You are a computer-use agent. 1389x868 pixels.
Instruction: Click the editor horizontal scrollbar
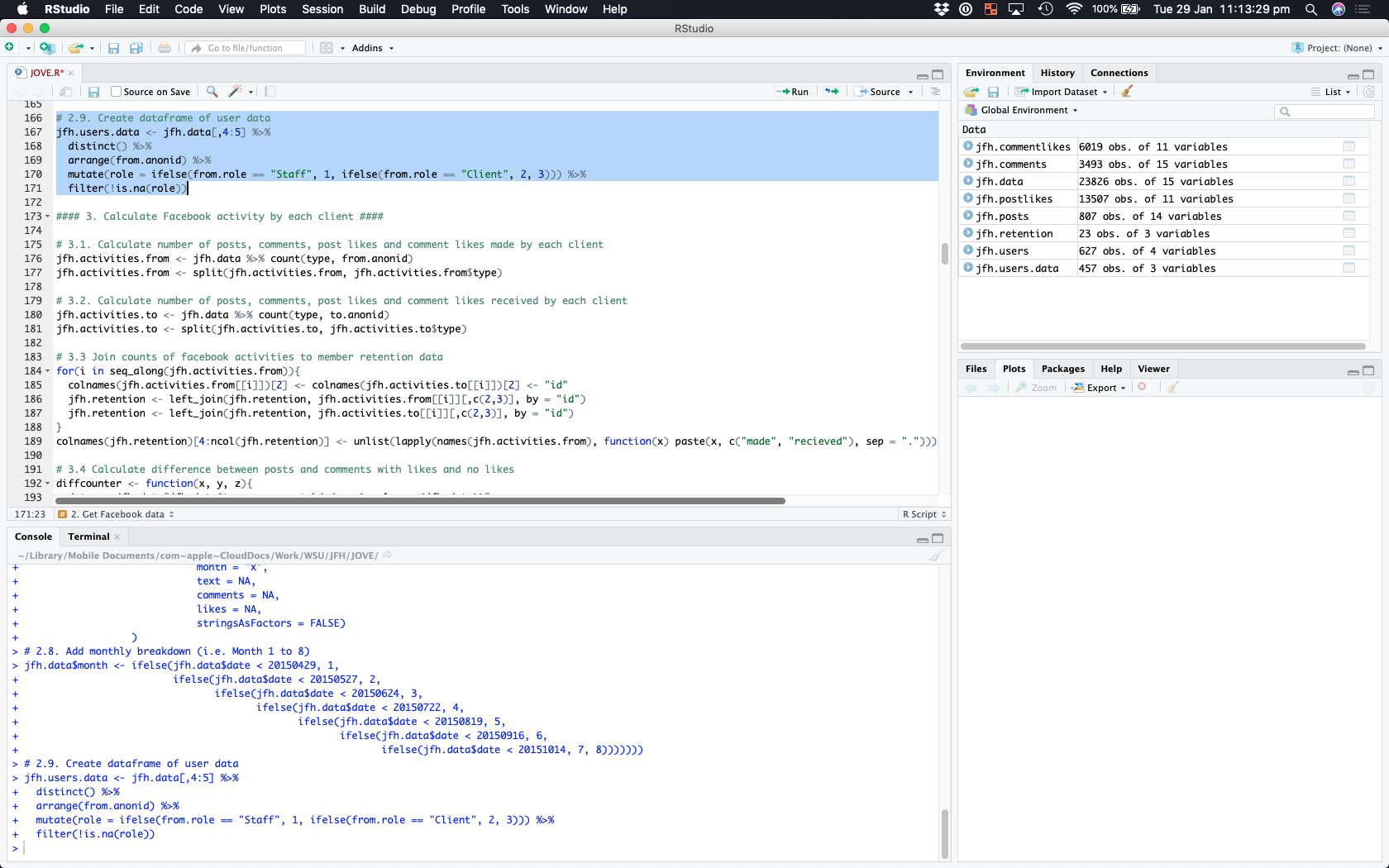click(420, 501)
